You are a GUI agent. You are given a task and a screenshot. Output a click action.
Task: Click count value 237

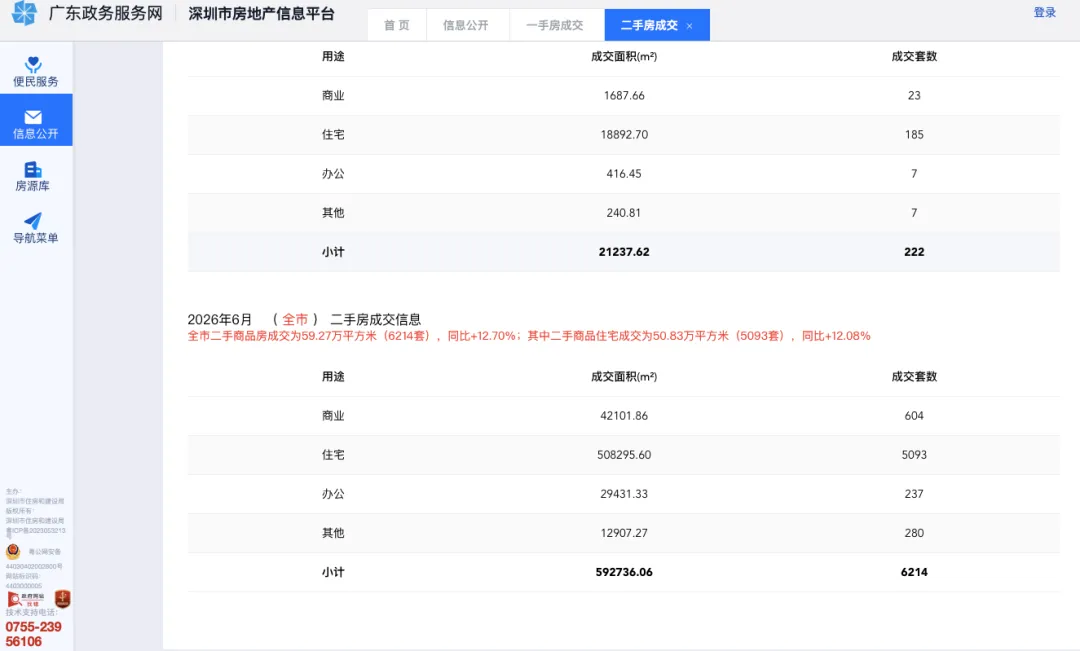coord(914,494)
